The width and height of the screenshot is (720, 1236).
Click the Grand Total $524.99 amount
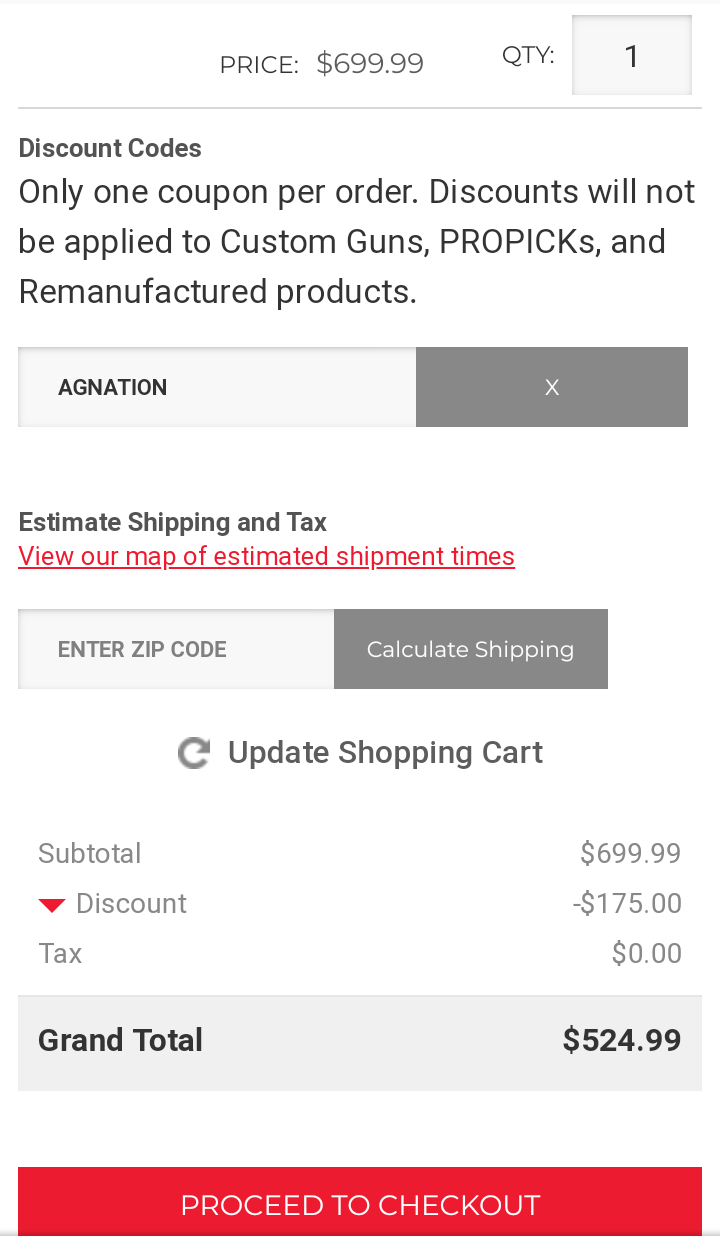[622, 1040]
